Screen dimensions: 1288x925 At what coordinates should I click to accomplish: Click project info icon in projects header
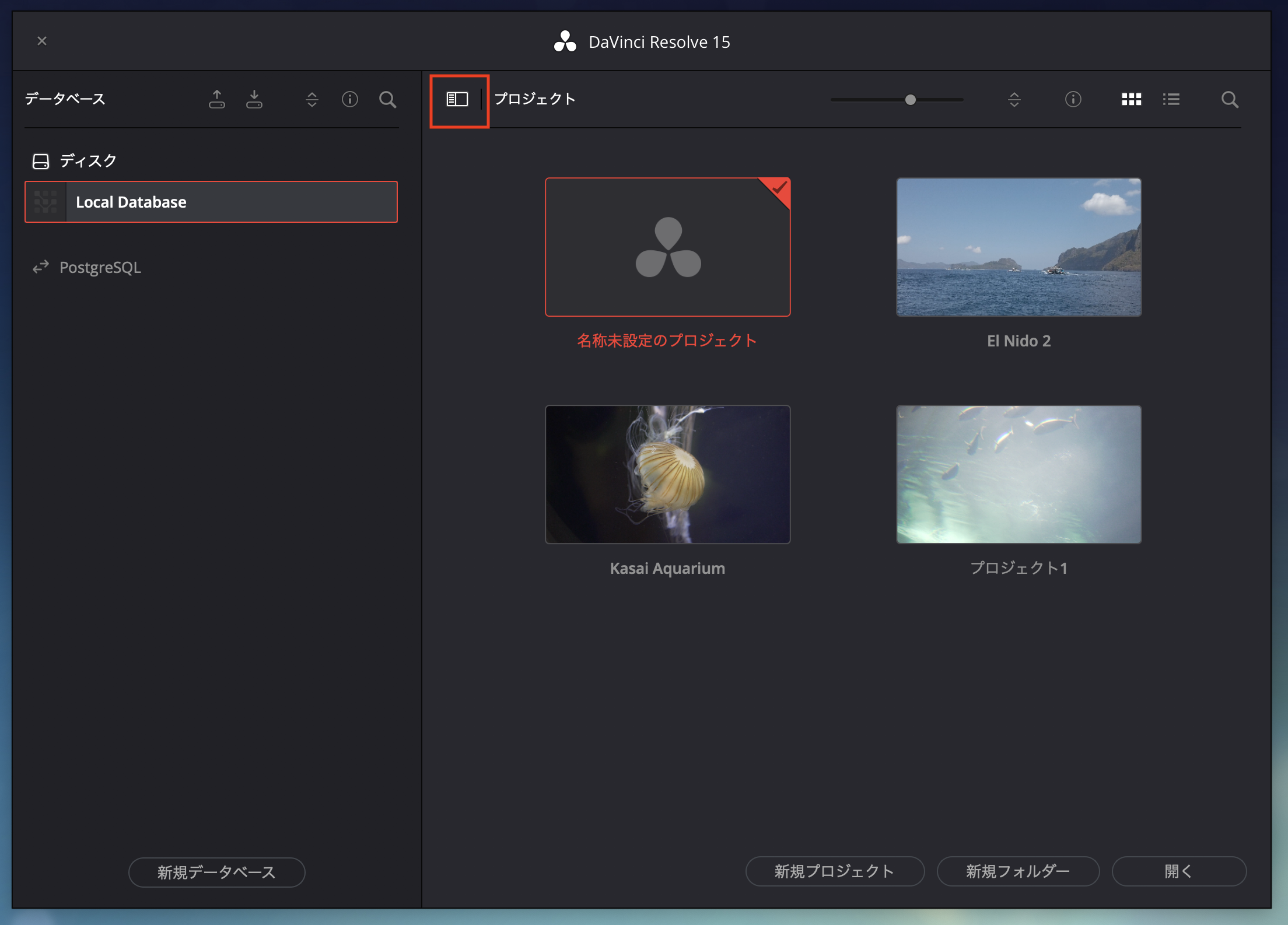click(1073, 99)
